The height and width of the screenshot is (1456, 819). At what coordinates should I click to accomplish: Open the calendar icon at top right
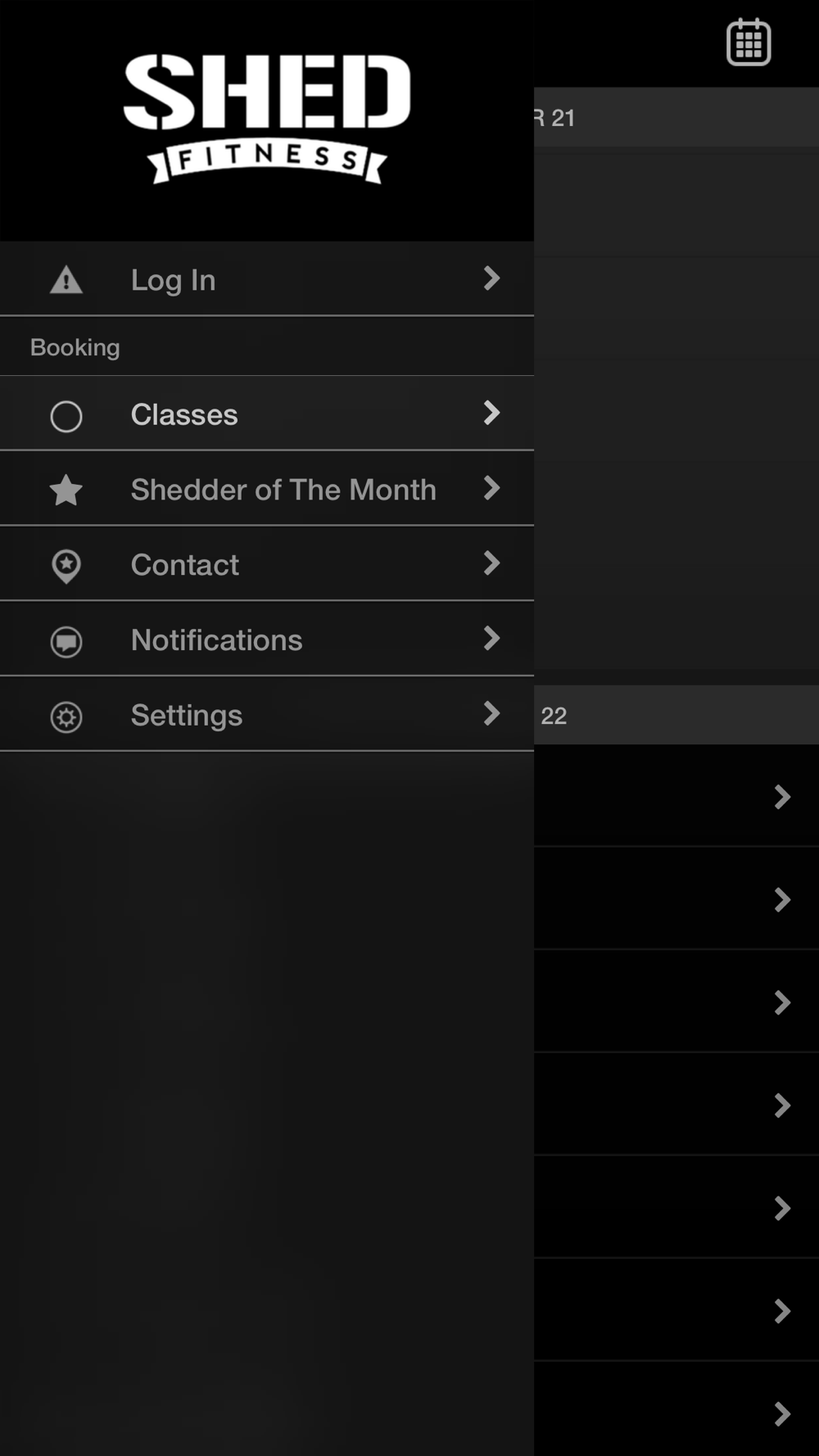pyautogui.click(x=749, y=42)
